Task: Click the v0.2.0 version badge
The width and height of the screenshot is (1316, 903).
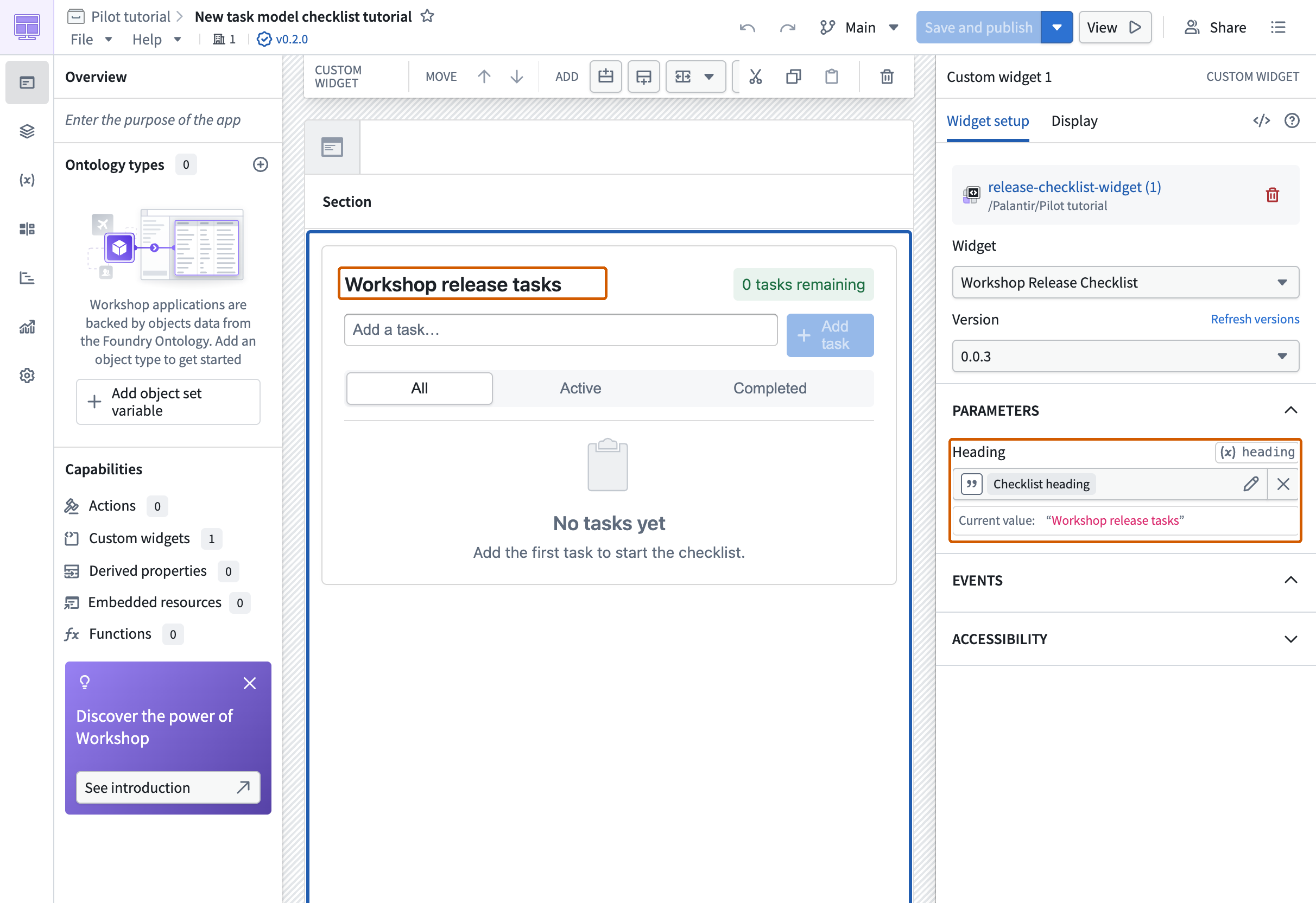Action: 282,39
